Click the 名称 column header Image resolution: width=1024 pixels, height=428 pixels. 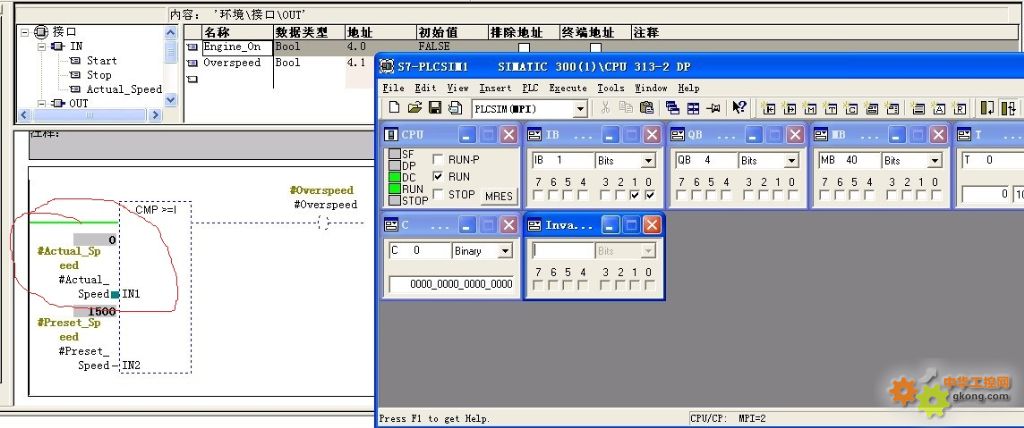pyautogui.click(x=236, y=32)
